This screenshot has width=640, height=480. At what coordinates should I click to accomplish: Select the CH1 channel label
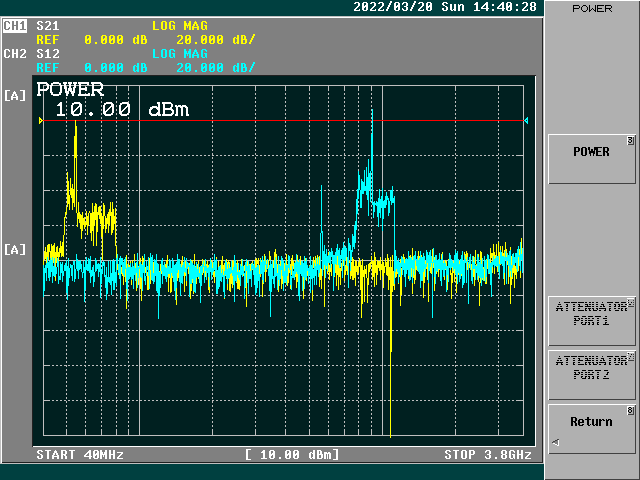tap(15, 26)
